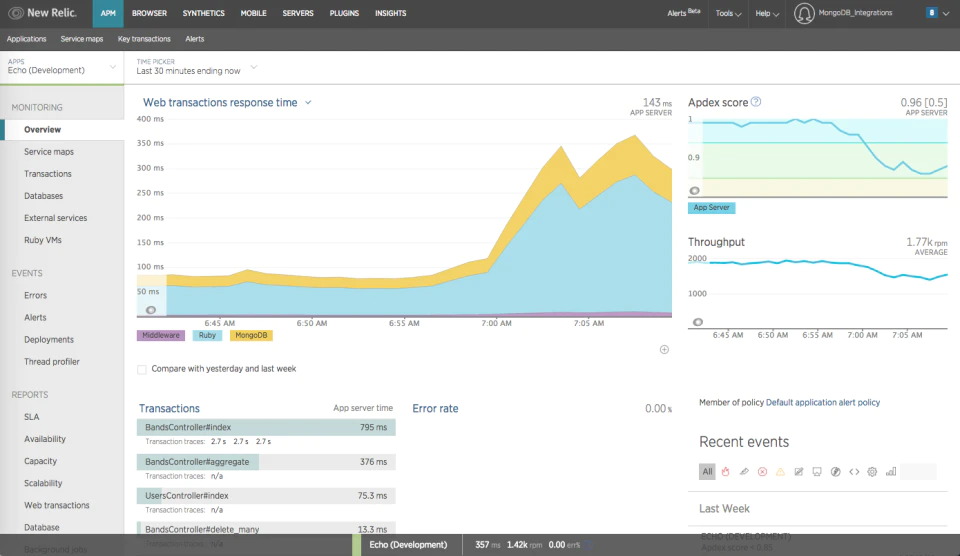Open Ruby VMs in the sidebar
960x556 pixels.
(43, 240)
